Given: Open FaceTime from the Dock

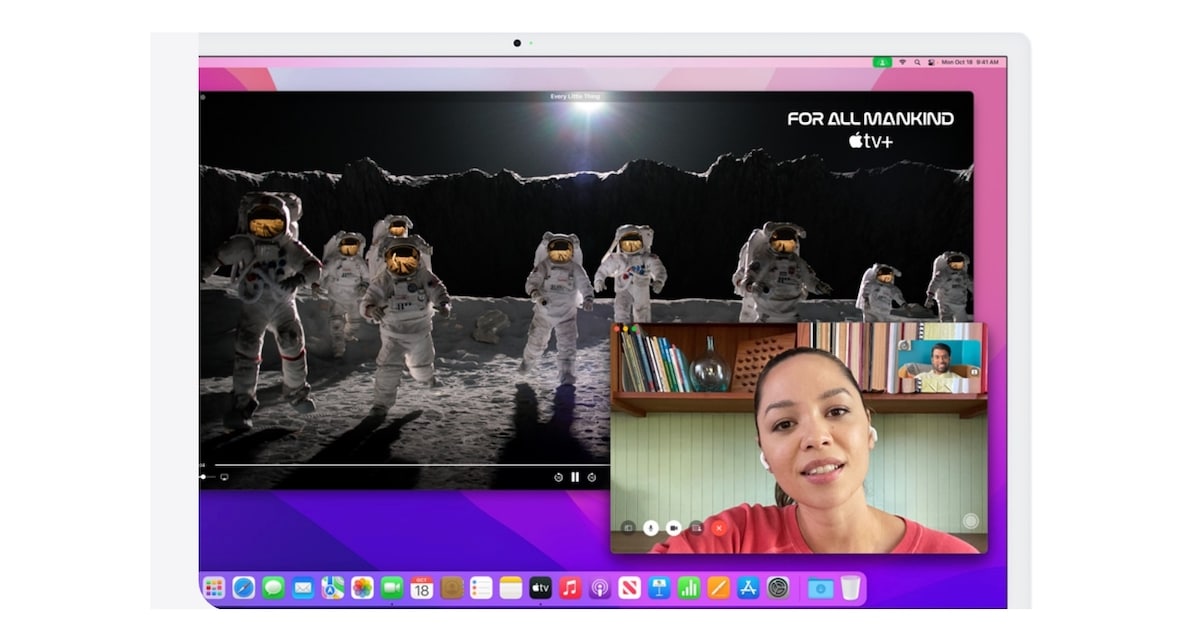Looking at the screenshot, I should (x=392, y=588).
